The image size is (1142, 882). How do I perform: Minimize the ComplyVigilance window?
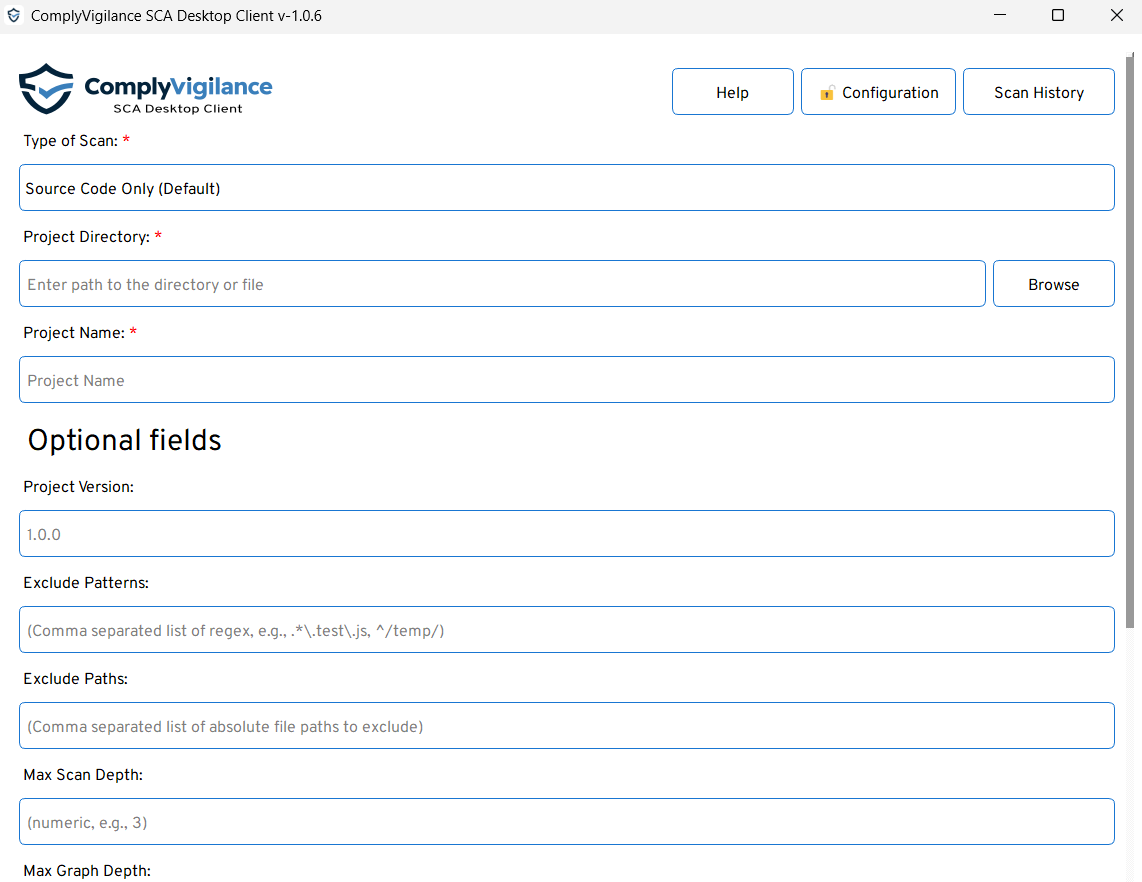pyautogui.click(x=998, y=16)
